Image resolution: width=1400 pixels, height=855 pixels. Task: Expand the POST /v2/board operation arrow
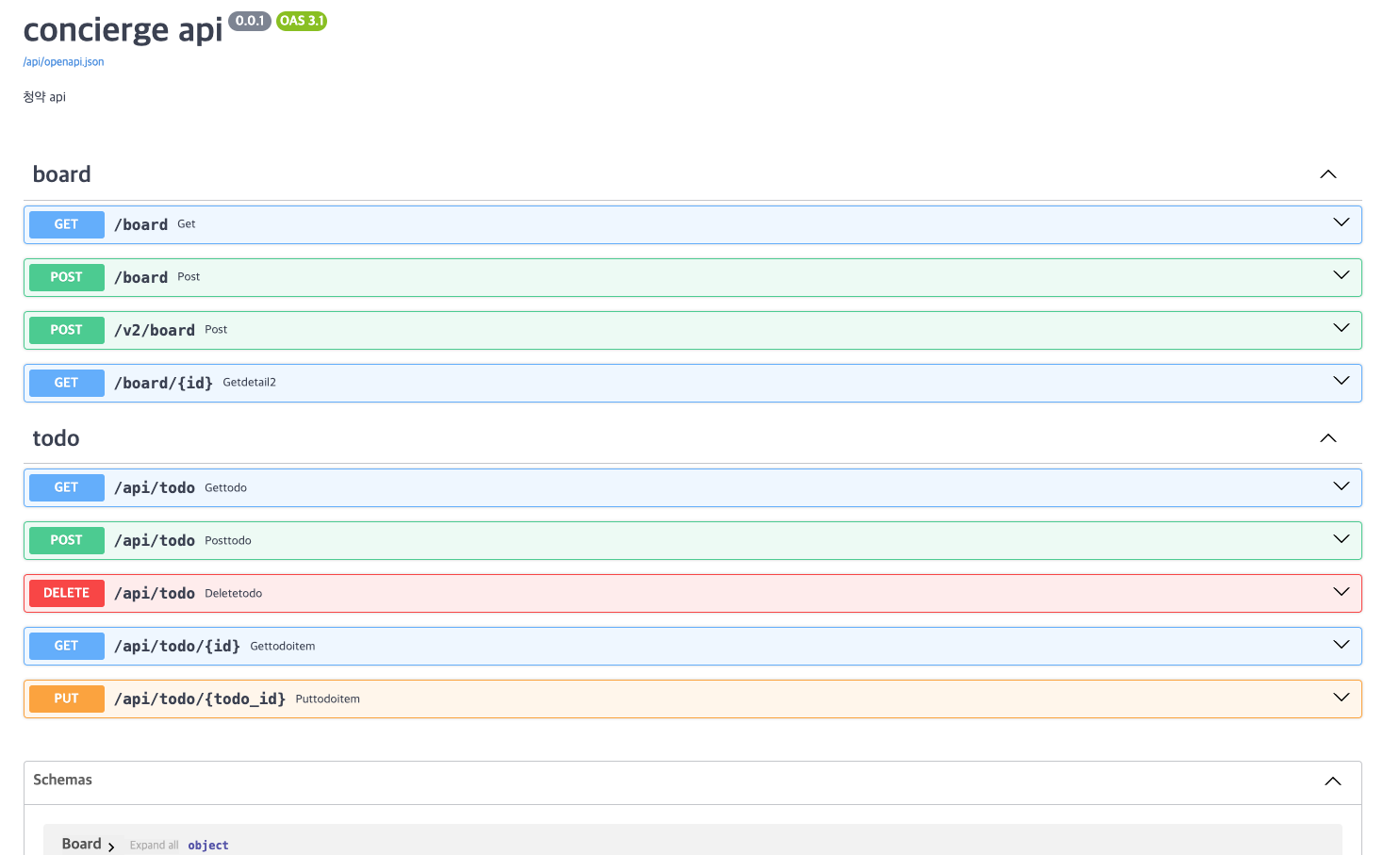click(1342, 328)
